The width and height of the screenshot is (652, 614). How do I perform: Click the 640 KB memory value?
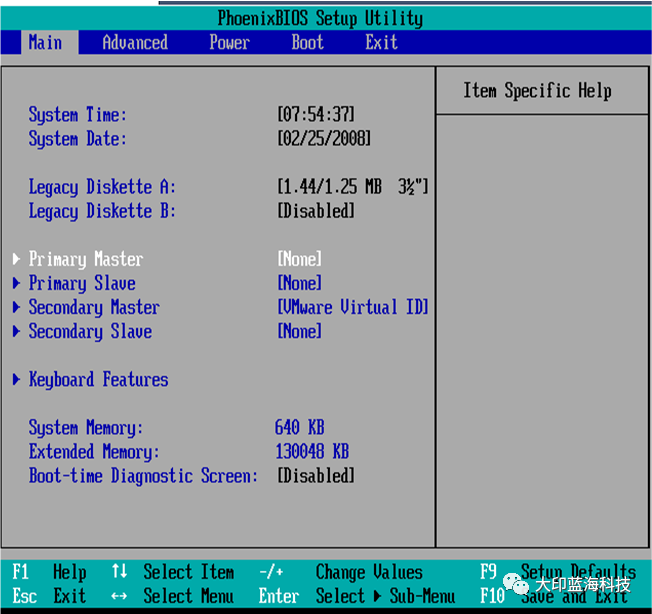[299, 427]
